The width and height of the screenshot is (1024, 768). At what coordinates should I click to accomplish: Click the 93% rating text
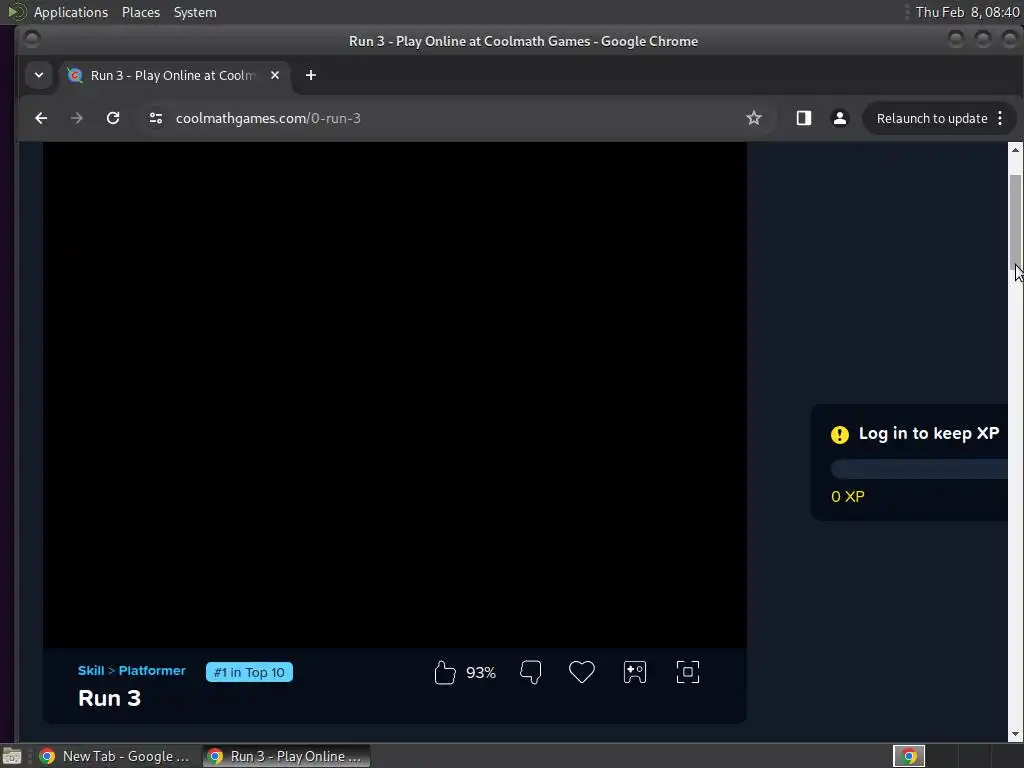[x=481, y=673]
